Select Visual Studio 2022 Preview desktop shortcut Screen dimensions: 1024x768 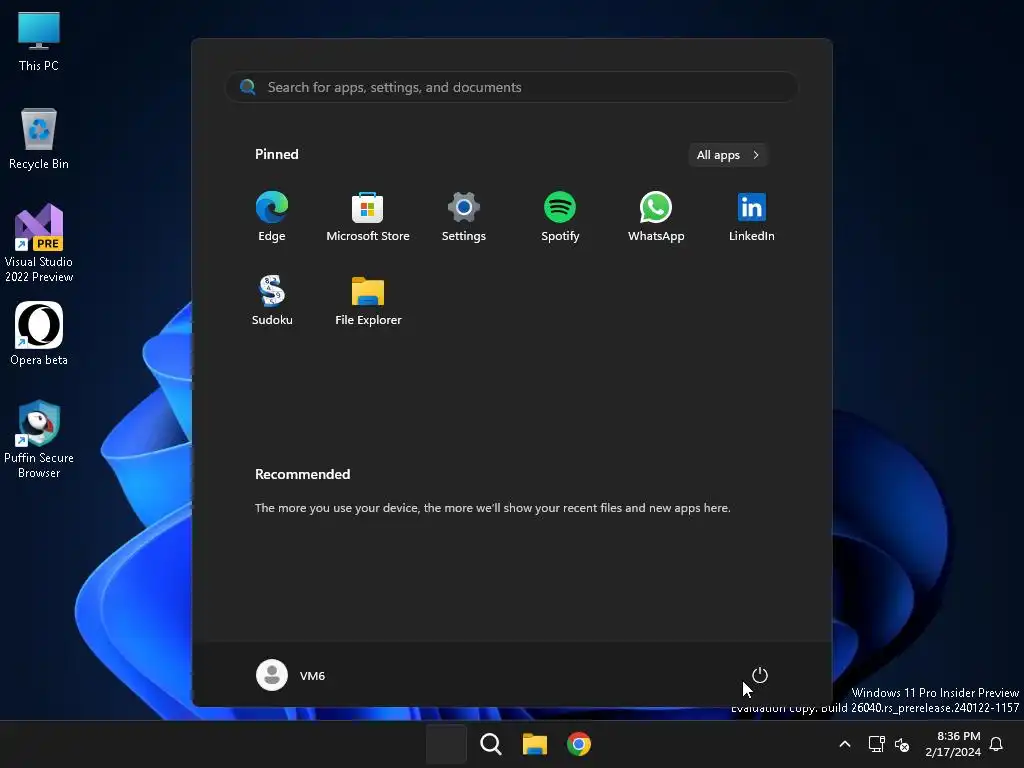39,243
